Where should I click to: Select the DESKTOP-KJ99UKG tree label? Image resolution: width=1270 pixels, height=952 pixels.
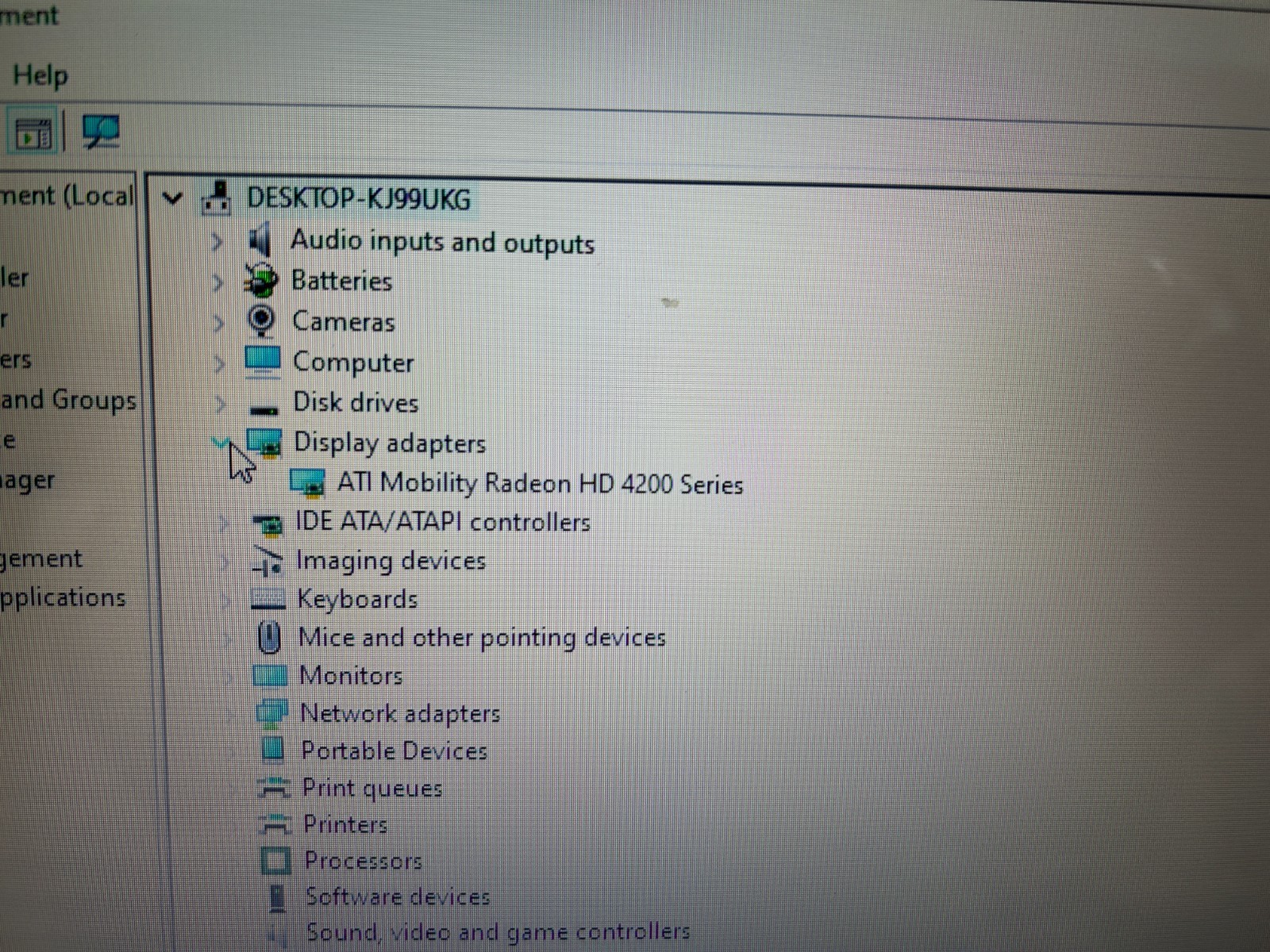[359, 198]
